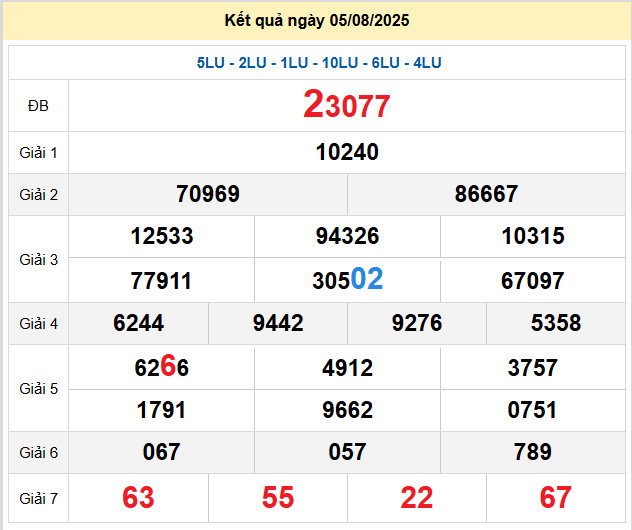The image size is (632, 530).
Task: Select number 9276 in Giải 4
Action: [417, 323]
